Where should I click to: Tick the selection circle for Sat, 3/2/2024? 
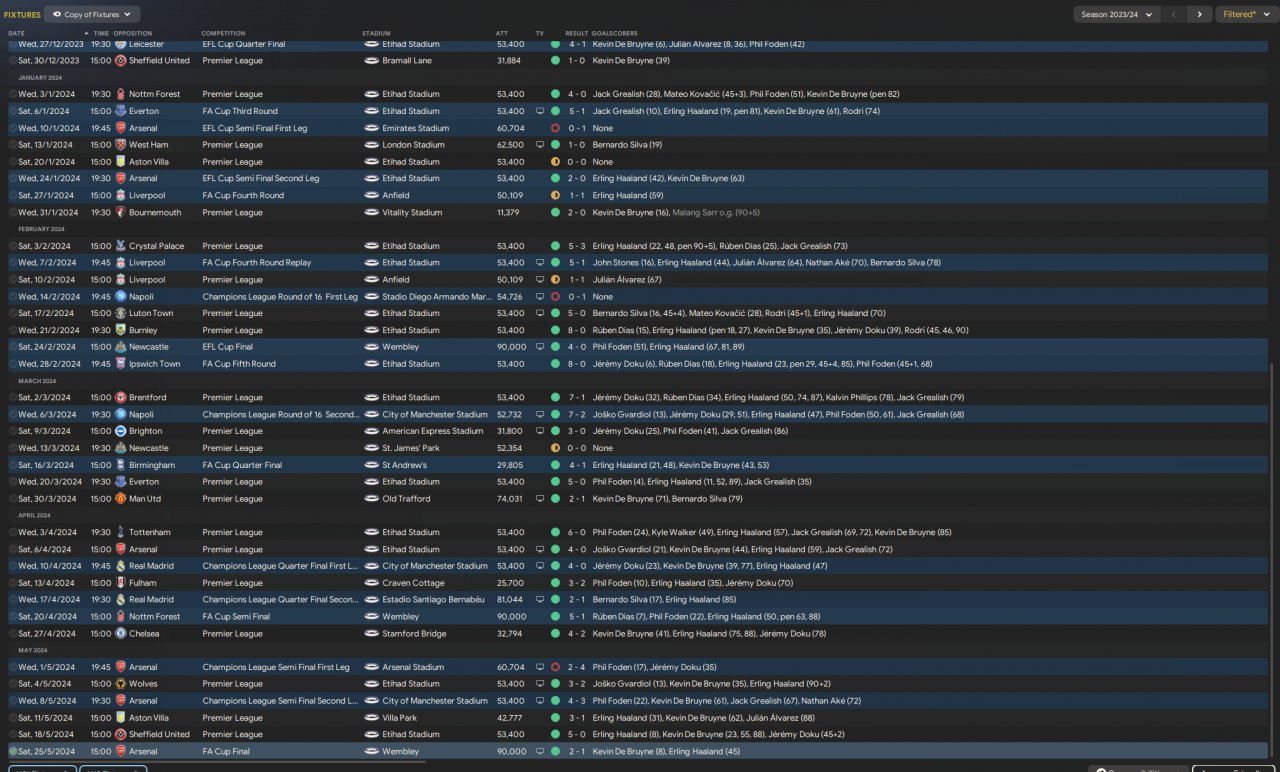13,246
